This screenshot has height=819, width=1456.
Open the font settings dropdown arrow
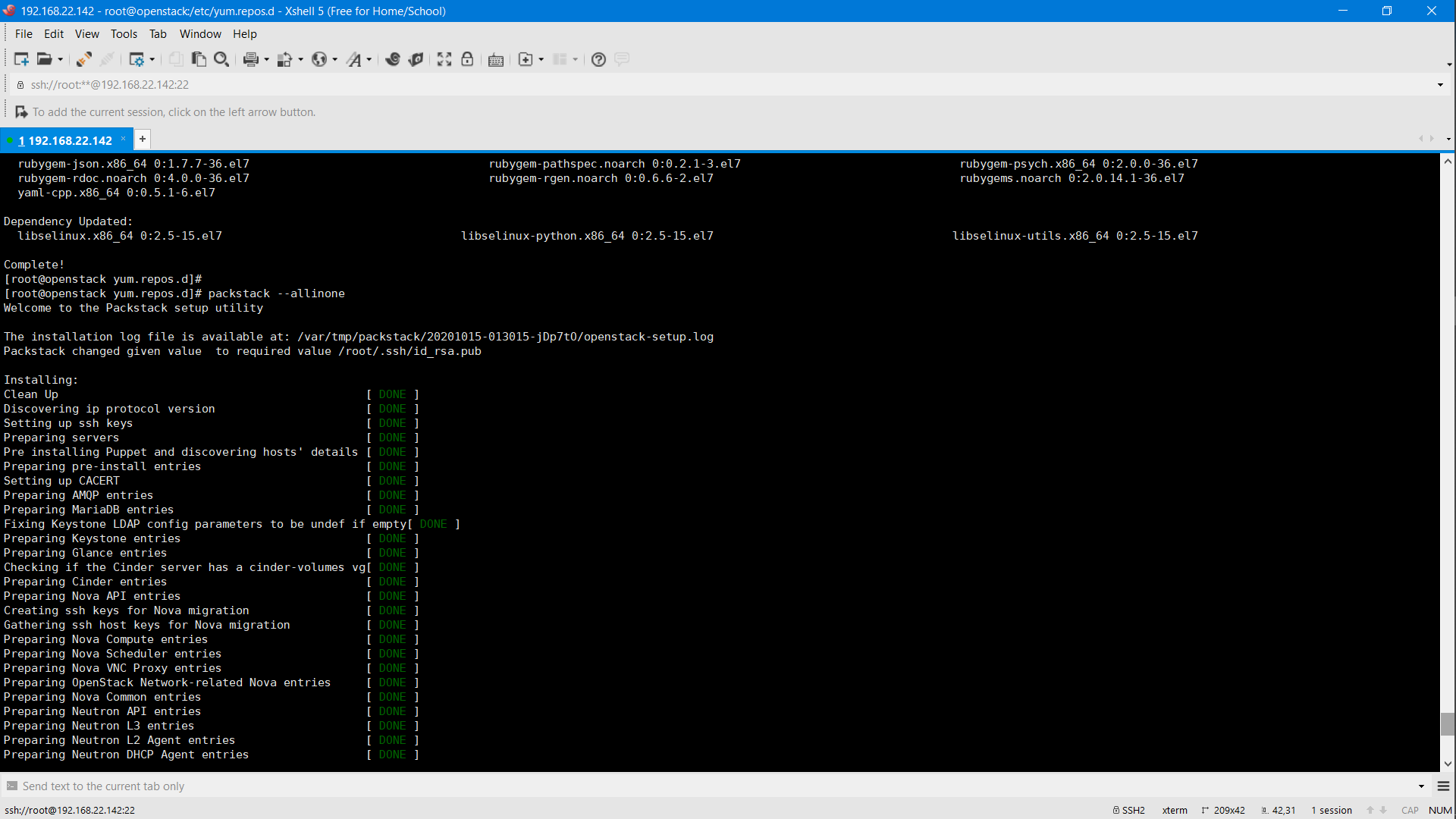click(369, 59)
